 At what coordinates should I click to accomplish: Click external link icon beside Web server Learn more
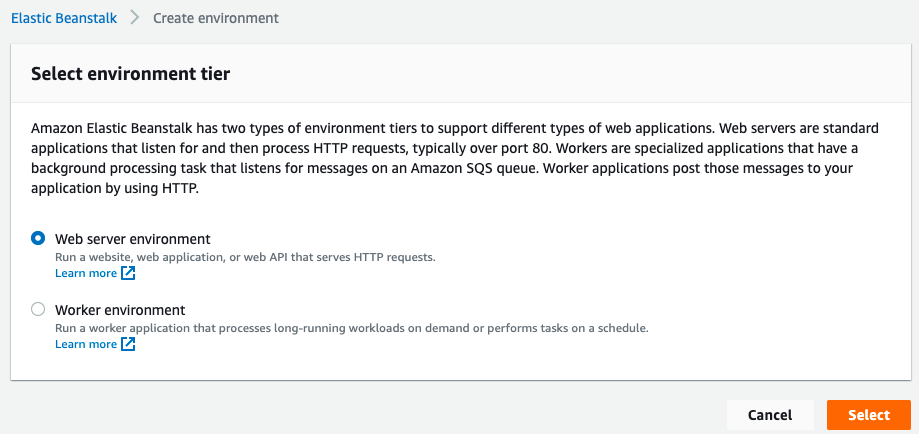pos(128,273)
